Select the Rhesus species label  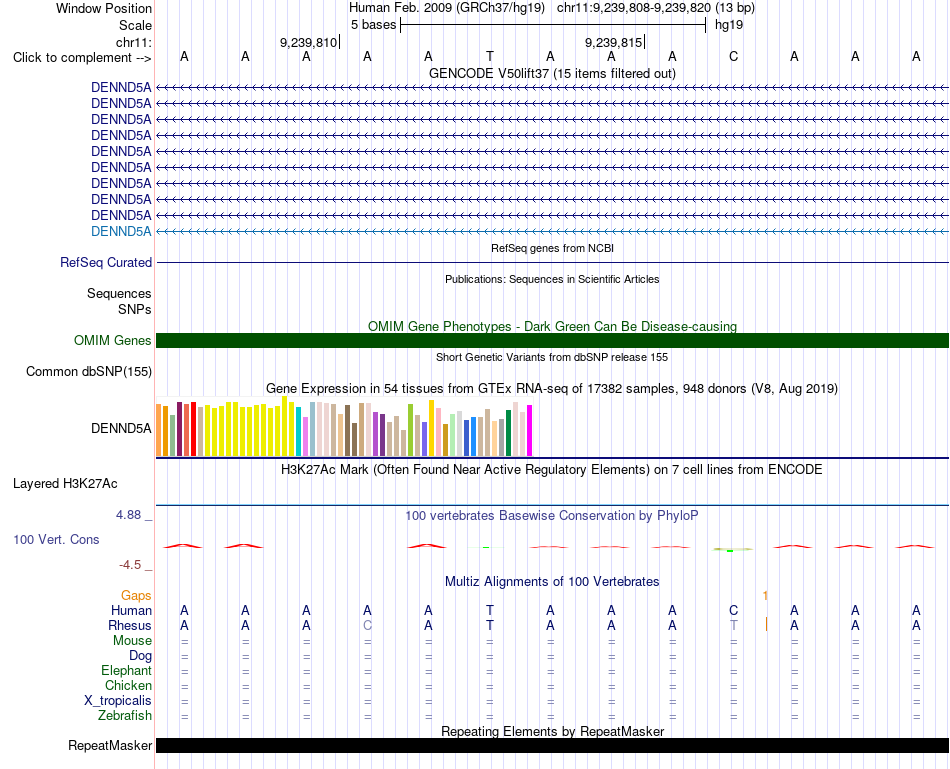(x=130, y=625)
